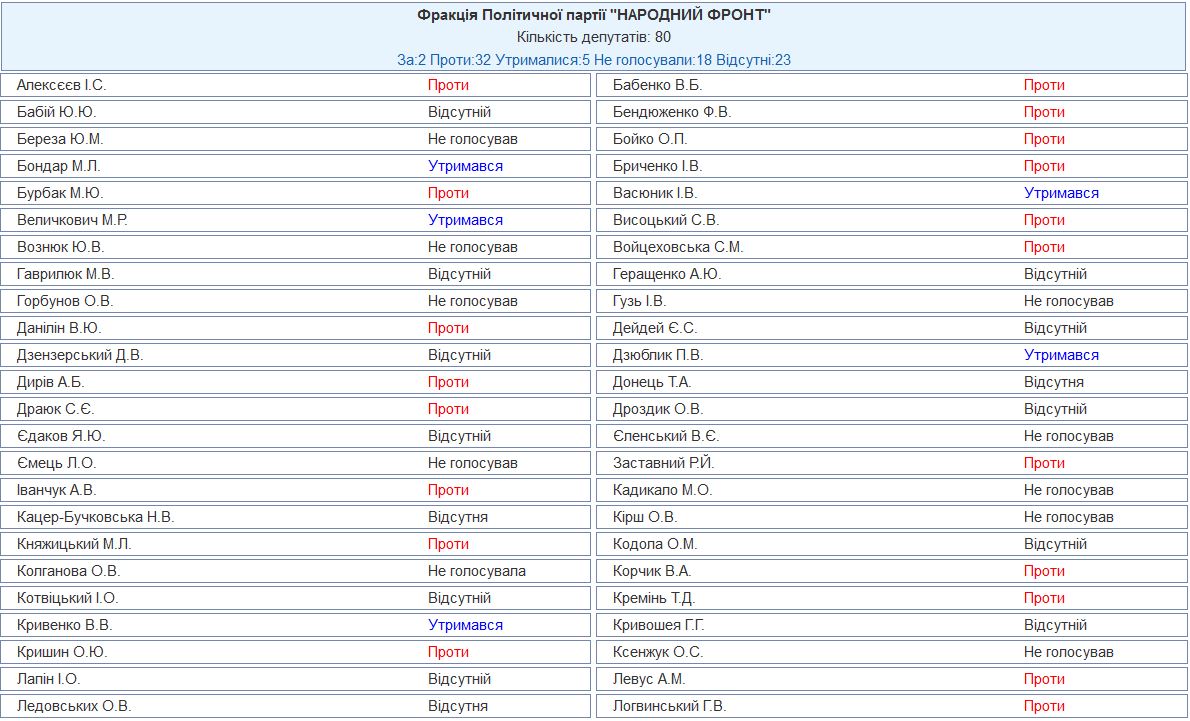This screenshot has width=1190, height=721.
Task: Select deputy name Береза Ю.М.
Action: pyautogui.click(x=60, y=139)
